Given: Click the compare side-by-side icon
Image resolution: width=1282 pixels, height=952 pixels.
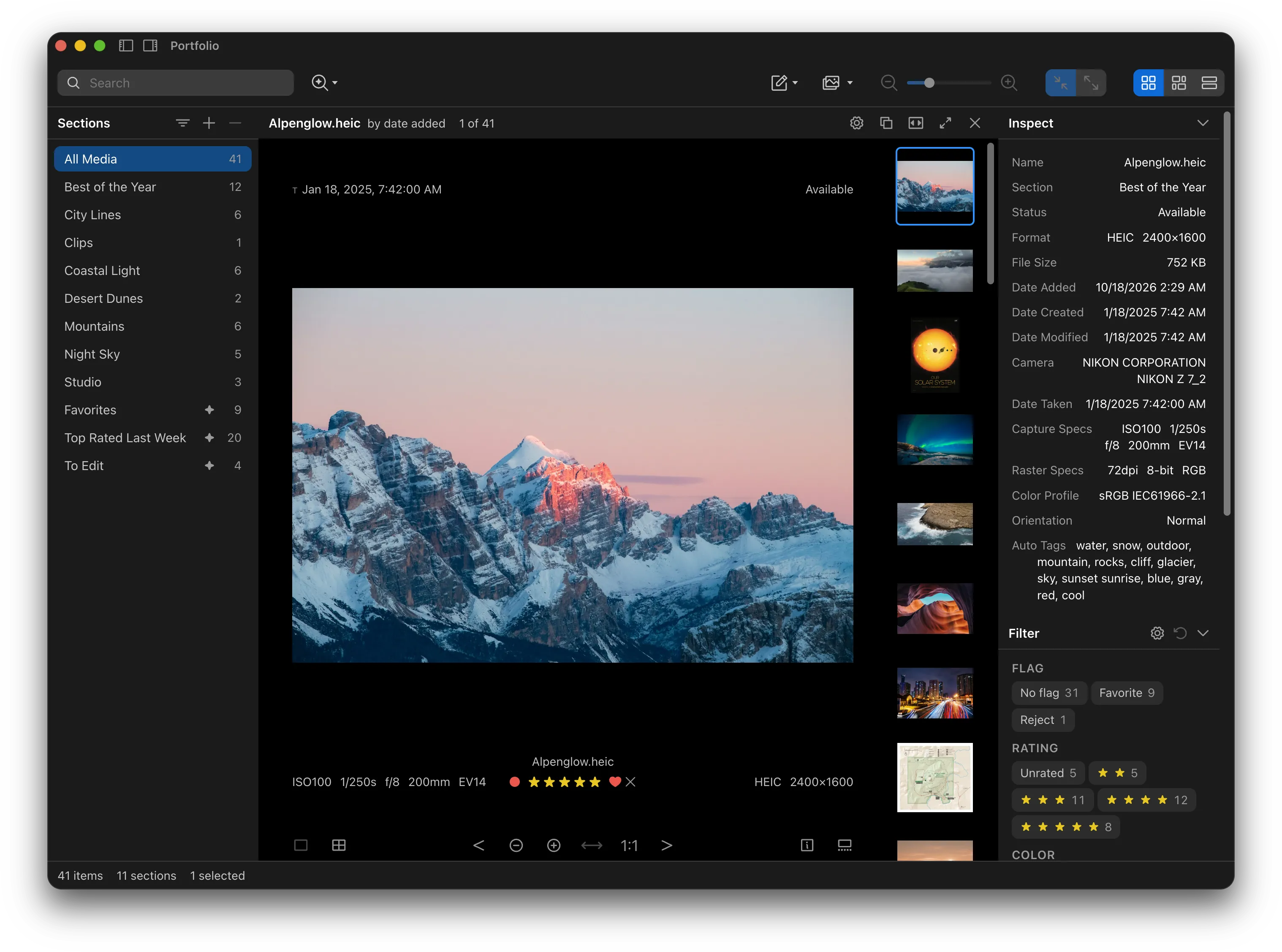Looking at the screenshot, I should pos(915,123).
